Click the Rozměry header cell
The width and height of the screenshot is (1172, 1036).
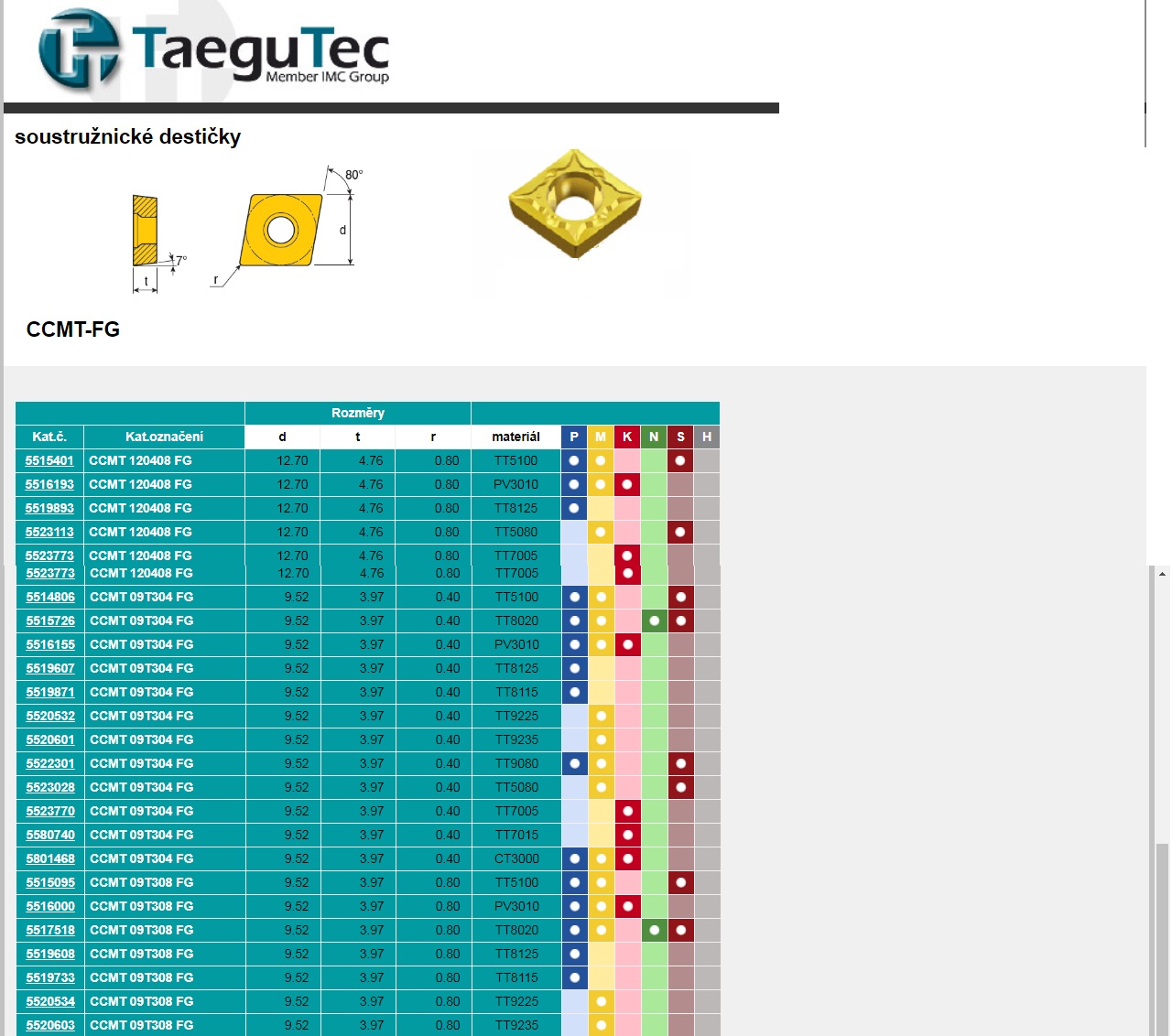[x=356, y=413]
